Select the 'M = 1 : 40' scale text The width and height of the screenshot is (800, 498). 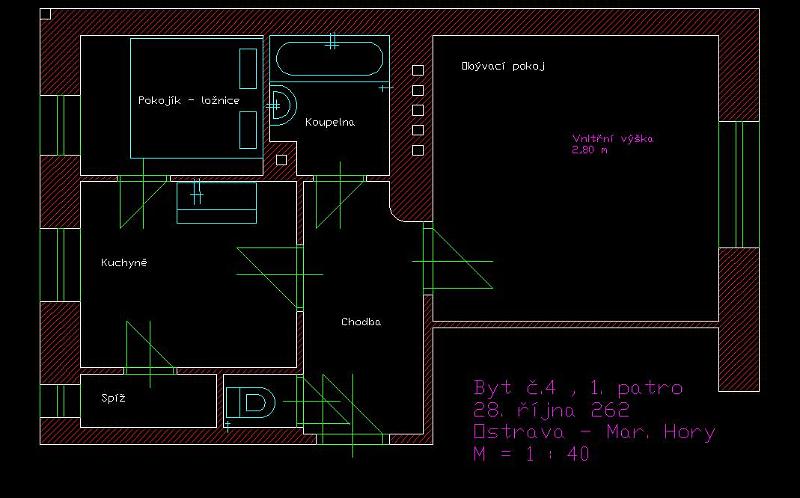click(530, 454)
